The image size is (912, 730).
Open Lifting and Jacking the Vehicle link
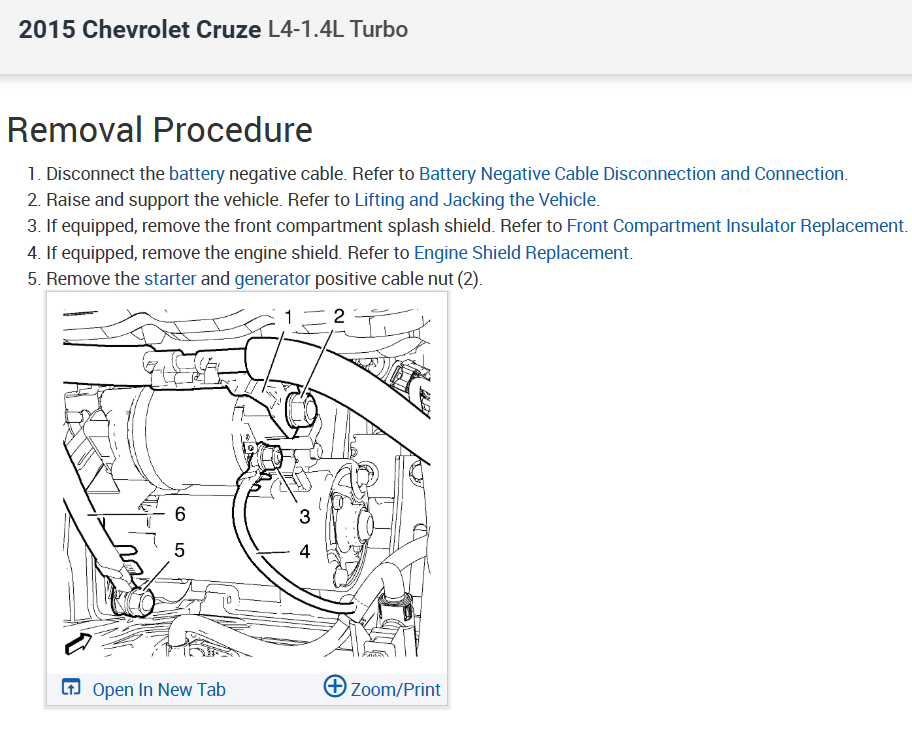click(476, 200)
